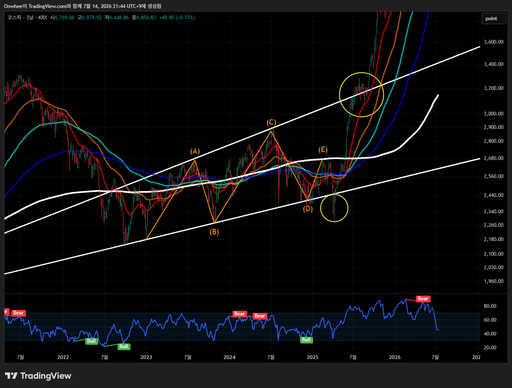
Task: Click the 2025 label on the time axis
Action: pyautogui.click(x=312, y=357)
